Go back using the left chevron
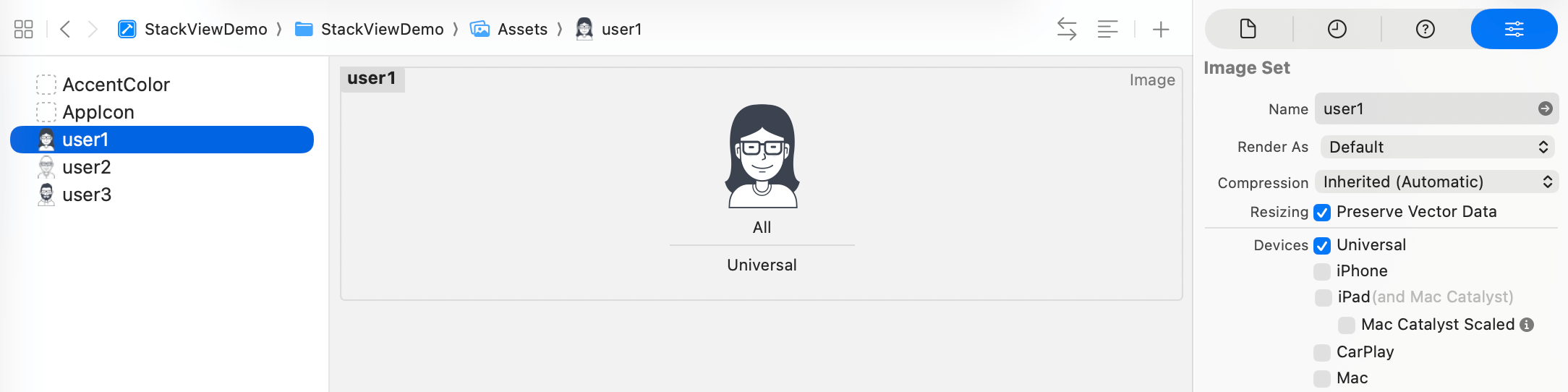1568x392 pixels. click(65, 29)
